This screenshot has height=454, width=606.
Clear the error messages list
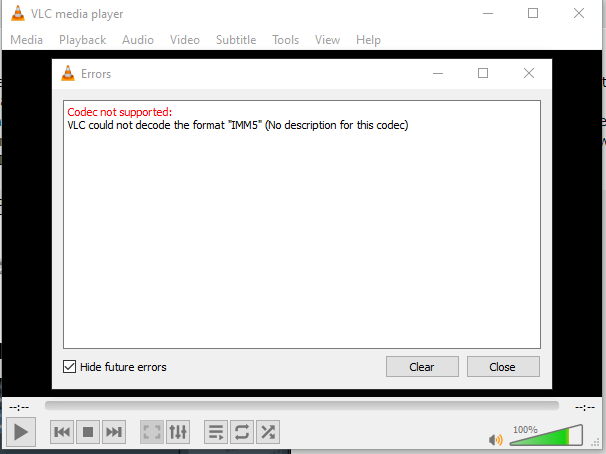click(x=422, y=366)
